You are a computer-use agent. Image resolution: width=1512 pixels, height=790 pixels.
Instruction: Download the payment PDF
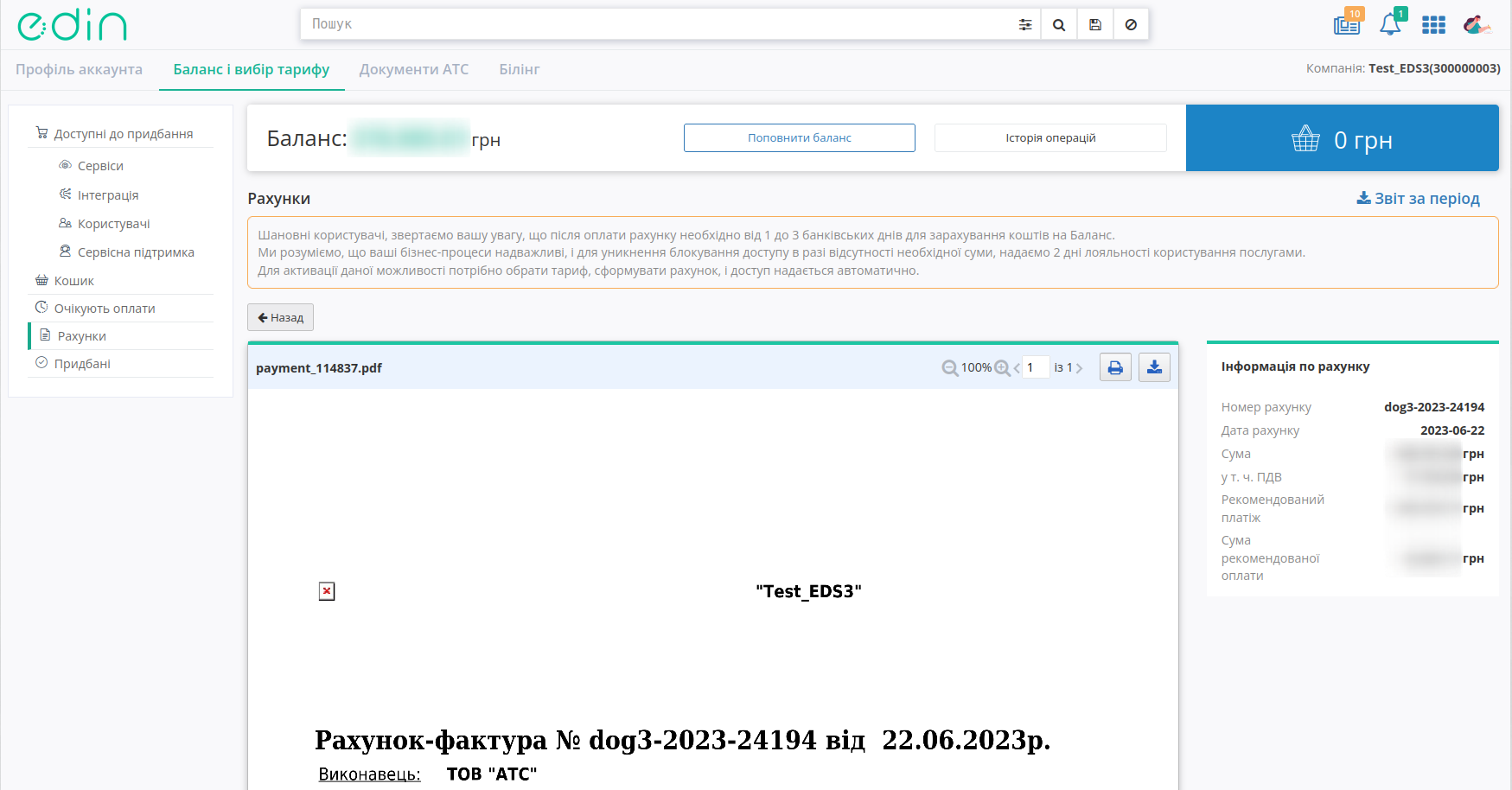1154,367
